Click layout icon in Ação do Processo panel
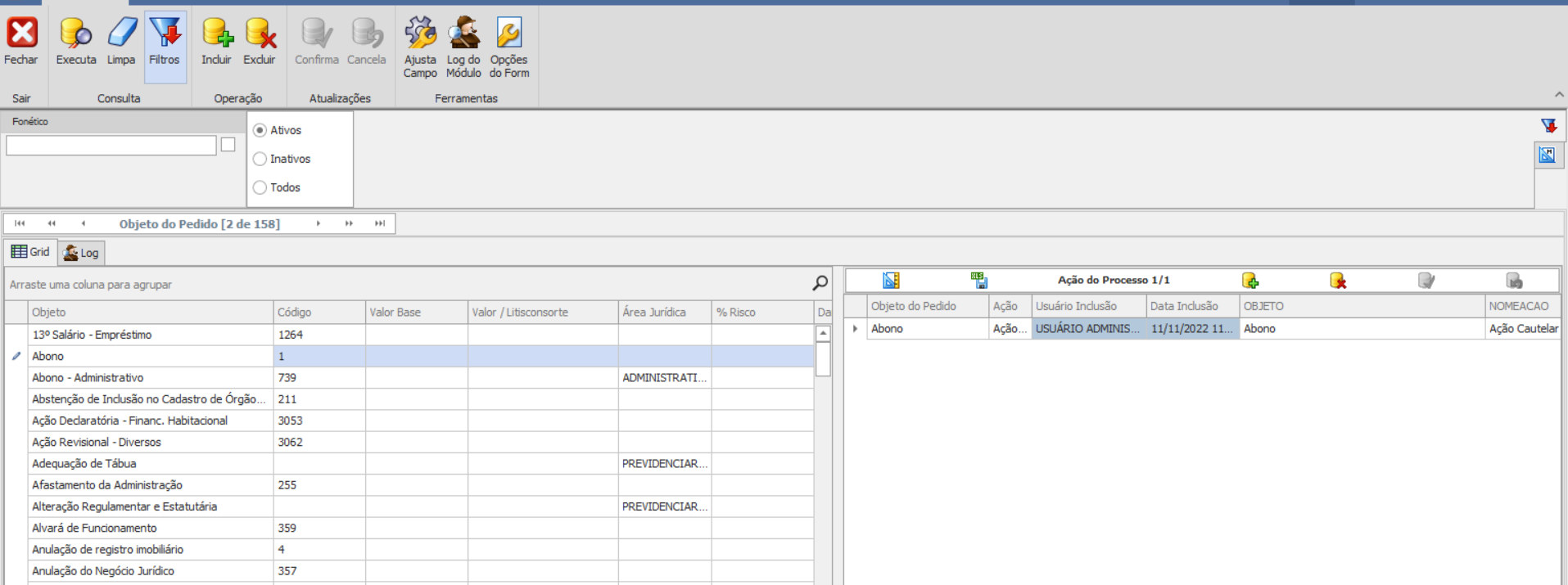The width and height of the screenshot is (1568, 585). click(x=891, y=281)
